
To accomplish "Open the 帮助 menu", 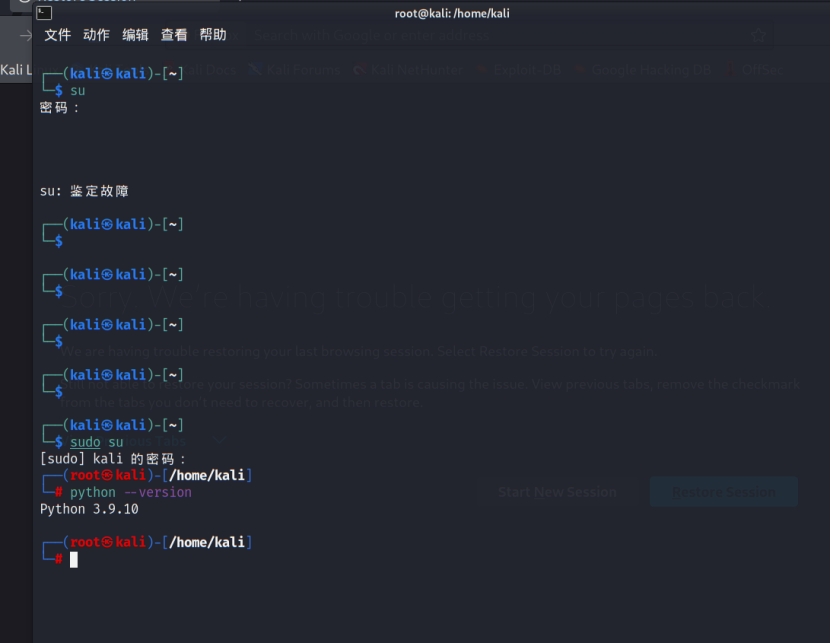I will 212,35.
